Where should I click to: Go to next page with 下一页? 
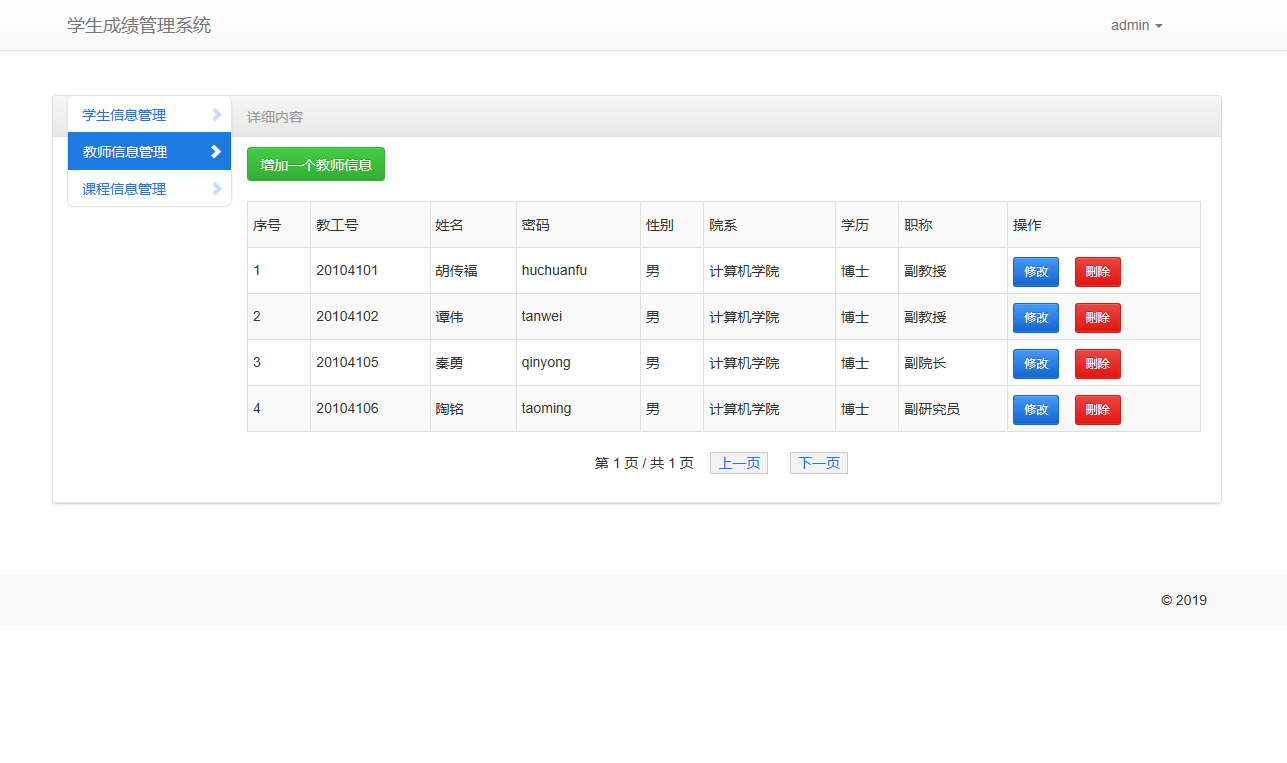(x=818, y=463)
